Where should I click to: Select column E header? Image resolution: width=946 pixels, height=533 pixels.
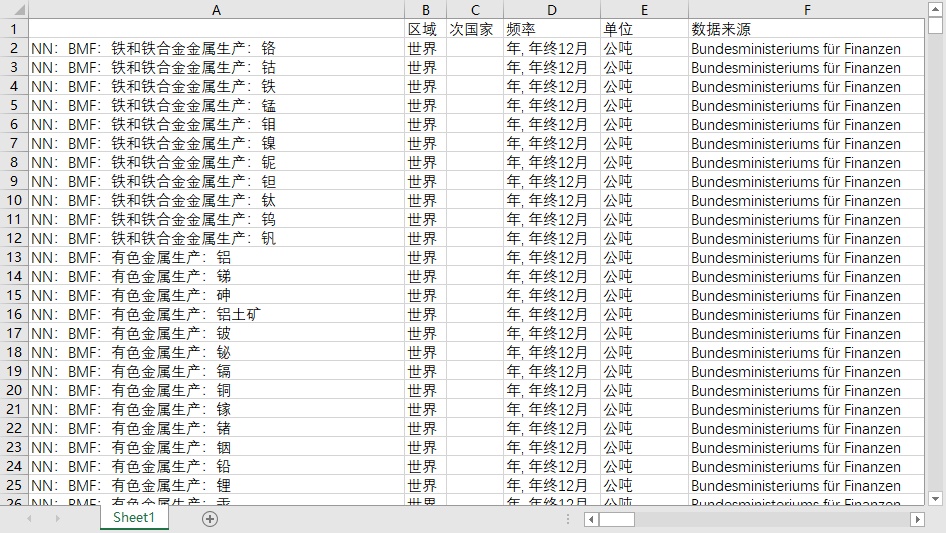(644, 10)
